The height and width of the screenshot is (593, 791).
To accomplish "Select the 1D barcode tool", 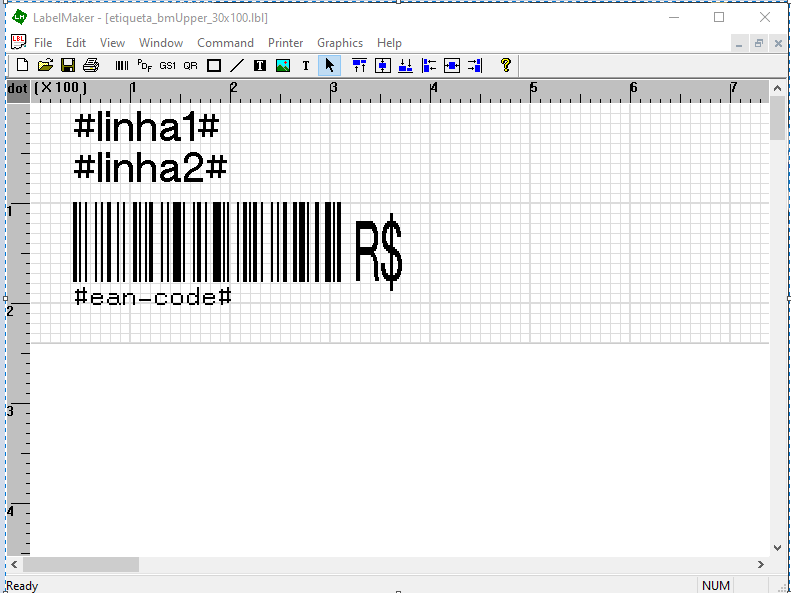I will 122,66.
